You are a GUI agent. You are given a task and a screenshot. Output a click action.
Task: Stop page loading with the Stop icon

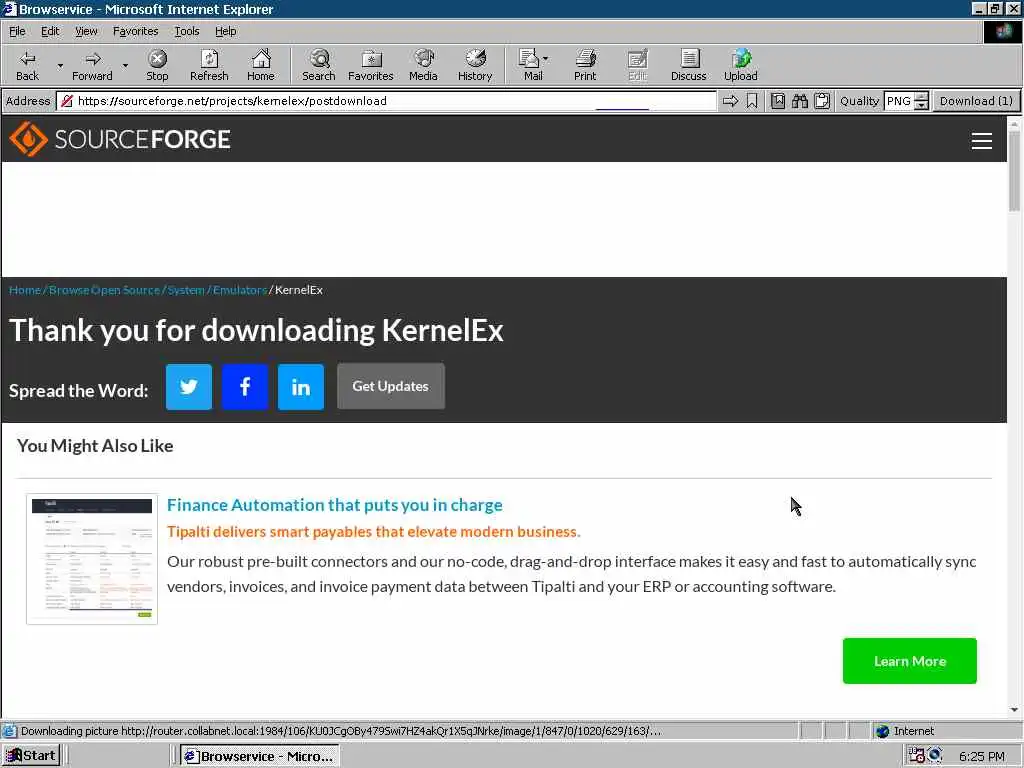[157, 65]
